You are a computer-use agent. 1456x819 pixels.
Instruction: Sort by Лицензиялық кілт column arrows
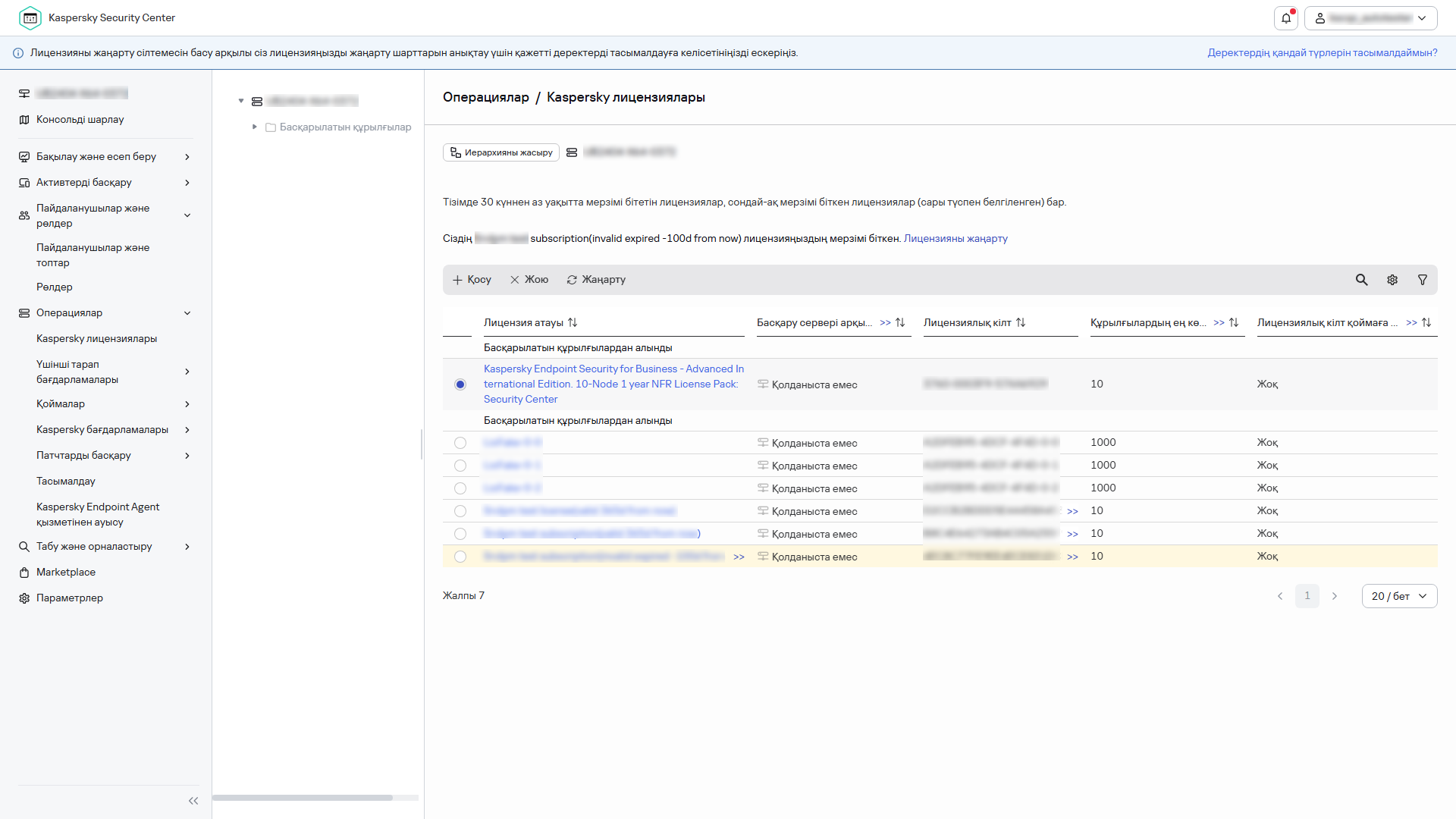(1021, 322)
